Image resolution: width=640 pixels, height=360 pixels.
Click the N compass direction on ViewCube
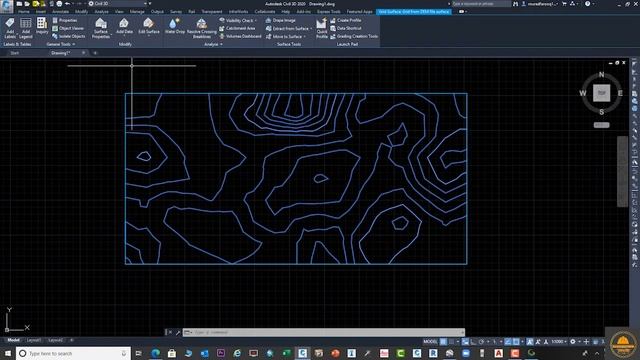[601, 75]
